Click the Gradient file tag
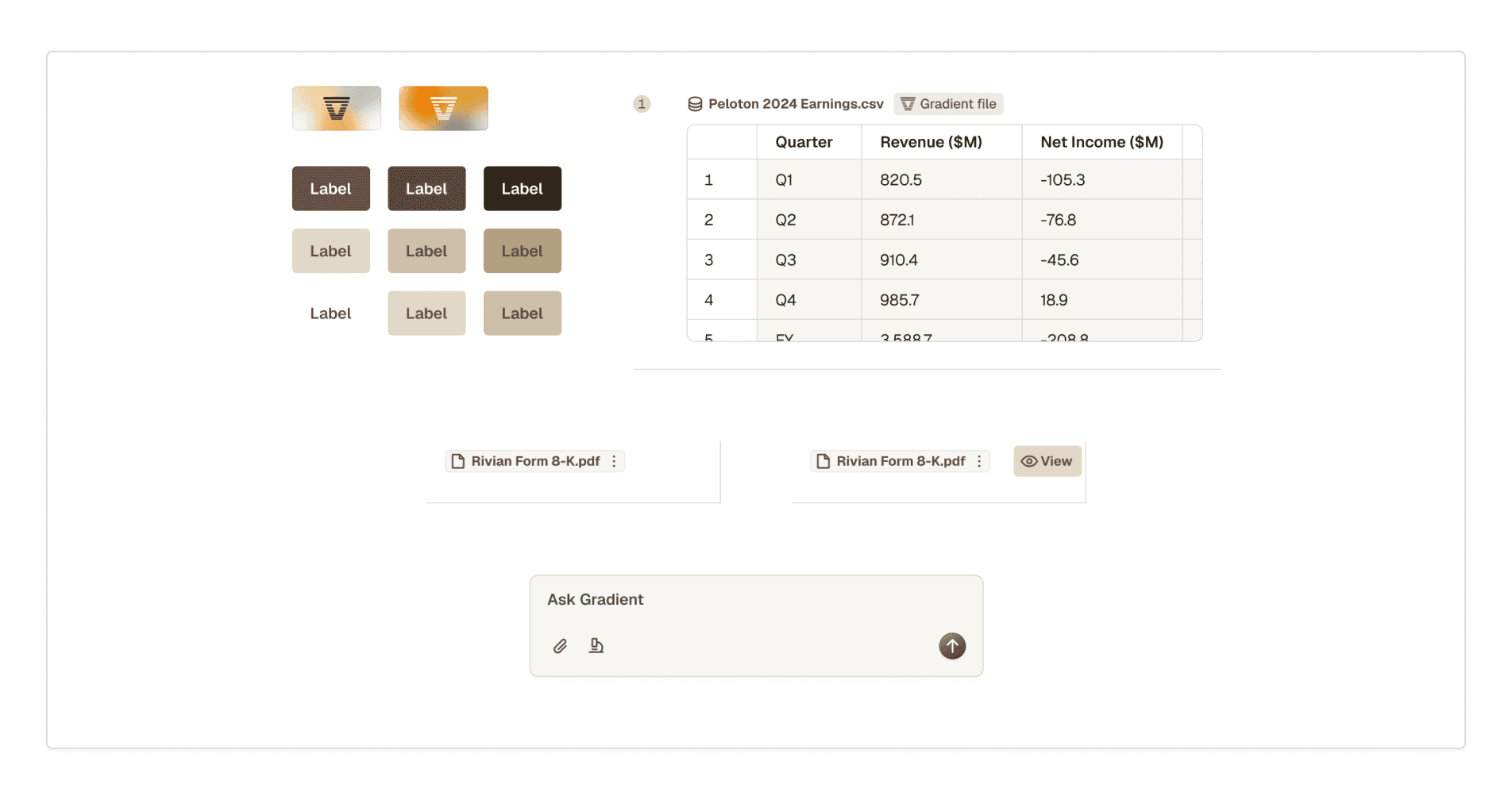 point(948,104)
